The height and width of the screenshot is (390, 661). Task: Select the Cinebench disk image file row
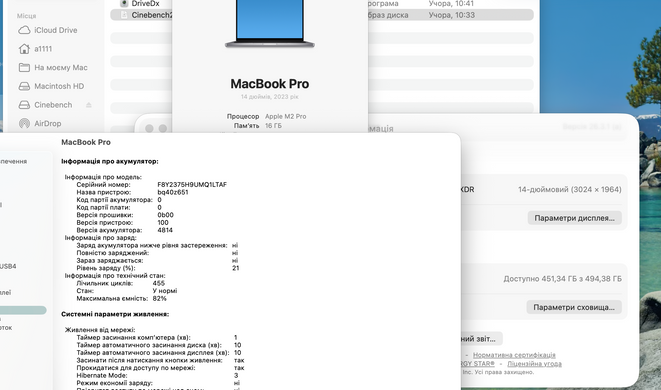(x=322, y=15)
